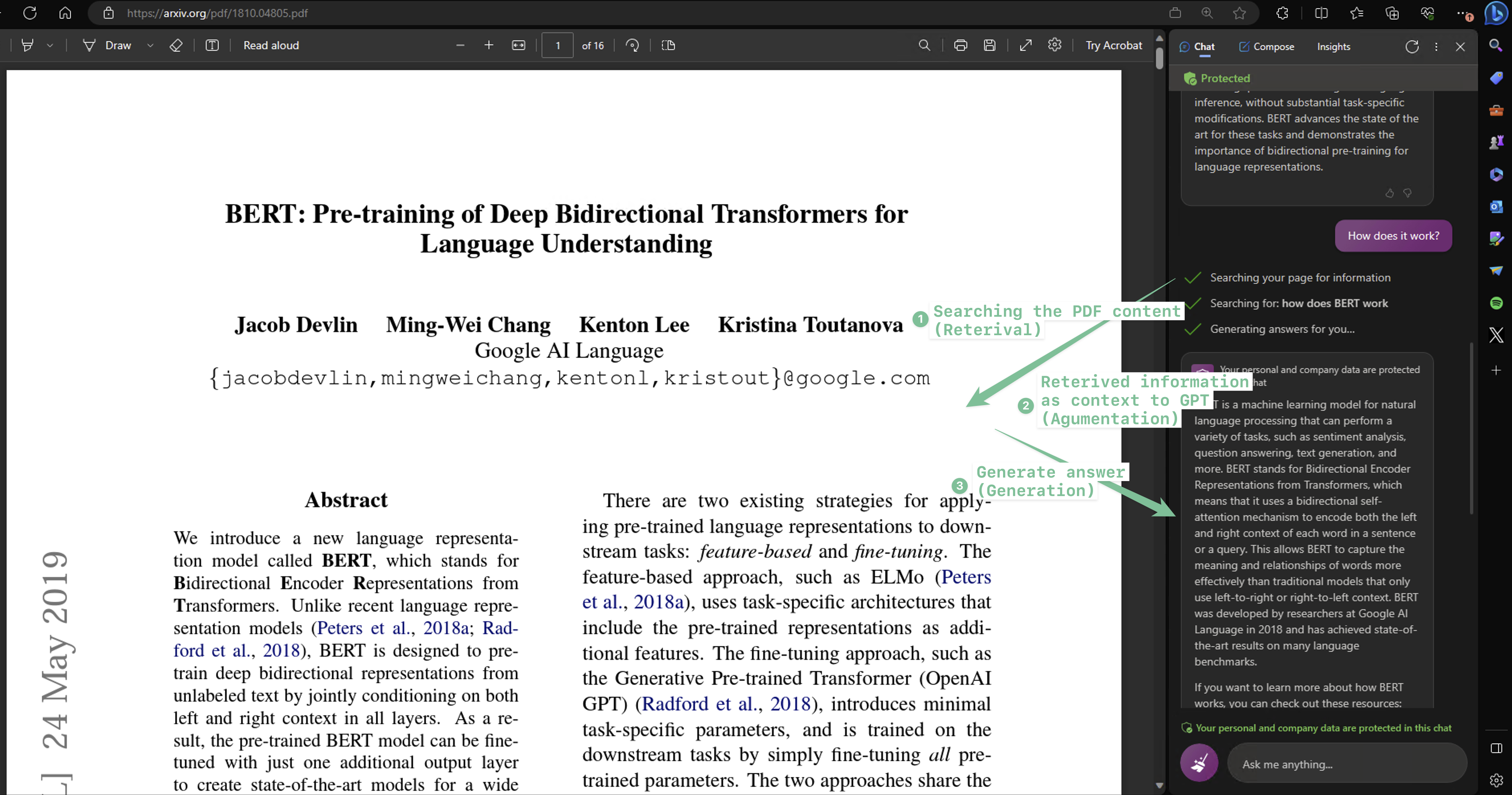Open Browser essentials heart icon
Viewport: 1512px width, 795px height.
tap(1428, 13)
